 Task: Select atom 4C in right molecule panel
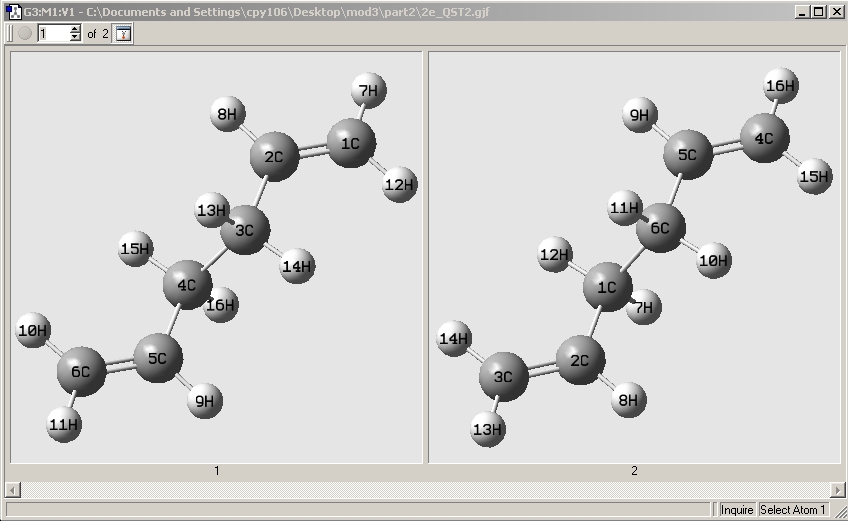pos(764,138)
